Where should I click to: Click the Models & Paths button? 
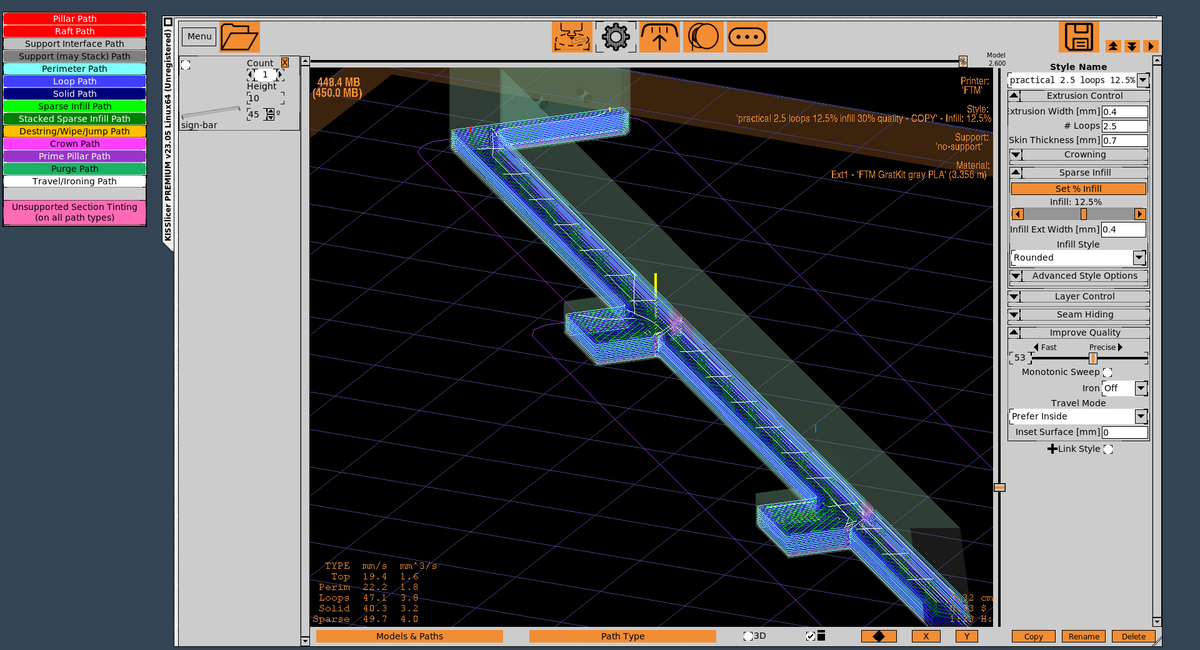(x=409, y=636)
